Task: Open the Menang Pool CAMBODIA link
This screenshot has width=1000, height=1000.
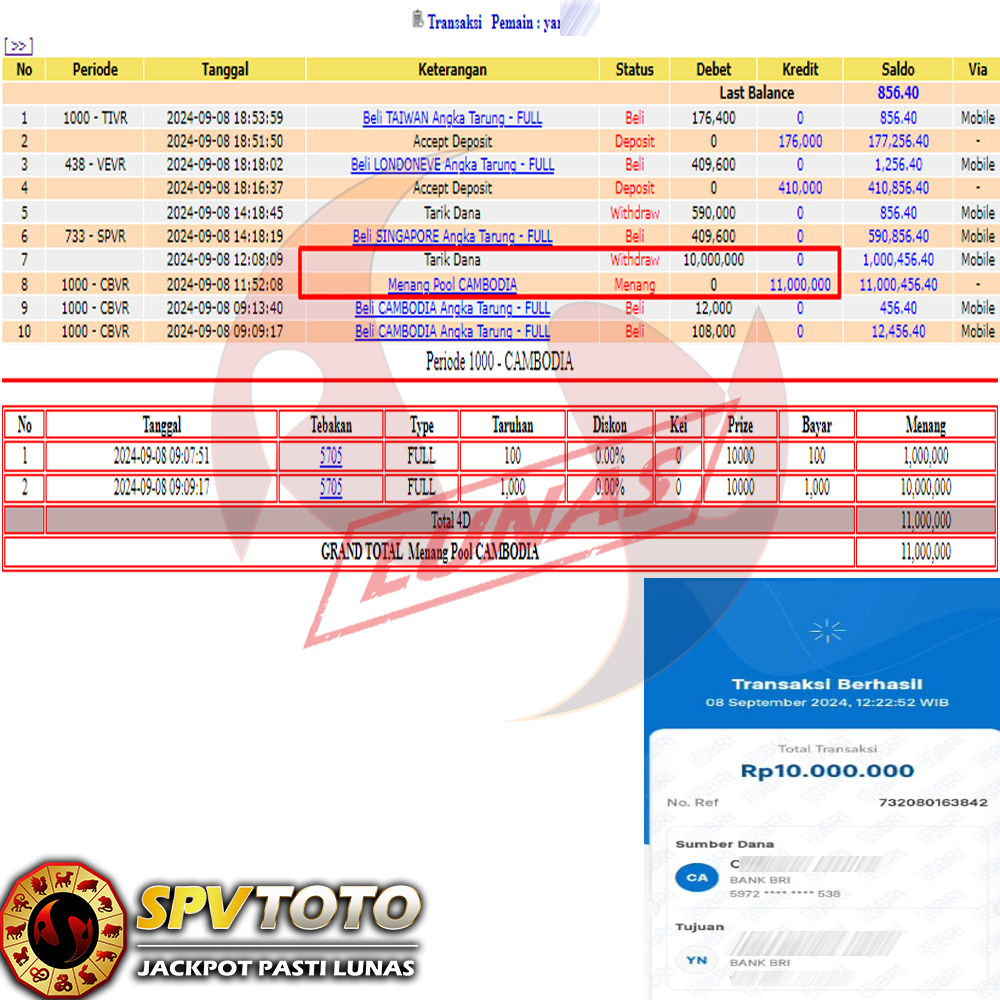Action: 452,285
